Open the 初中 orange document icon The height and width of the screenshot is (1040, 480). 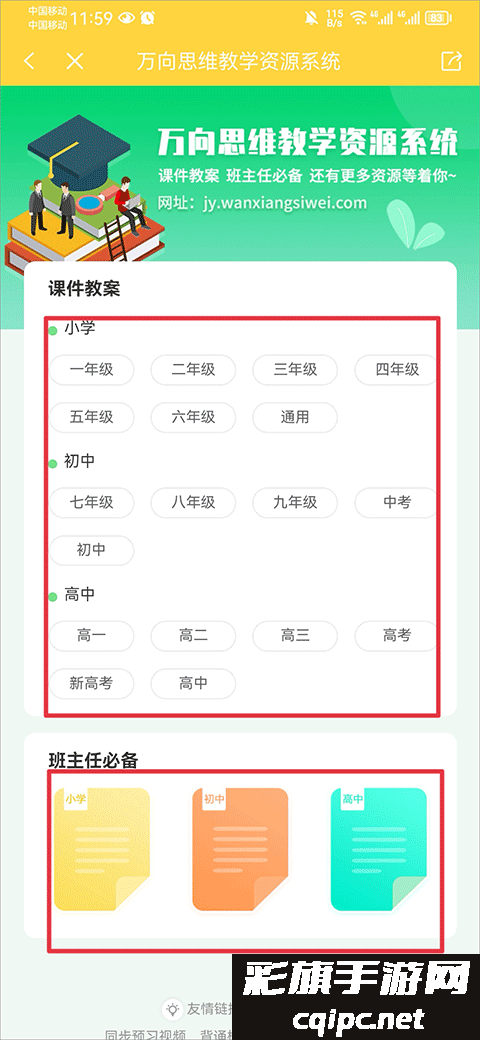[240, 850]
